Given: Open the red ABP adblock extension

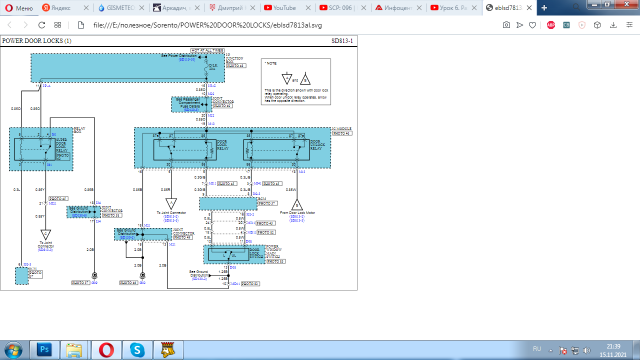Looking at the screenshot, I should pyautogui.click(x=551, y=25).
